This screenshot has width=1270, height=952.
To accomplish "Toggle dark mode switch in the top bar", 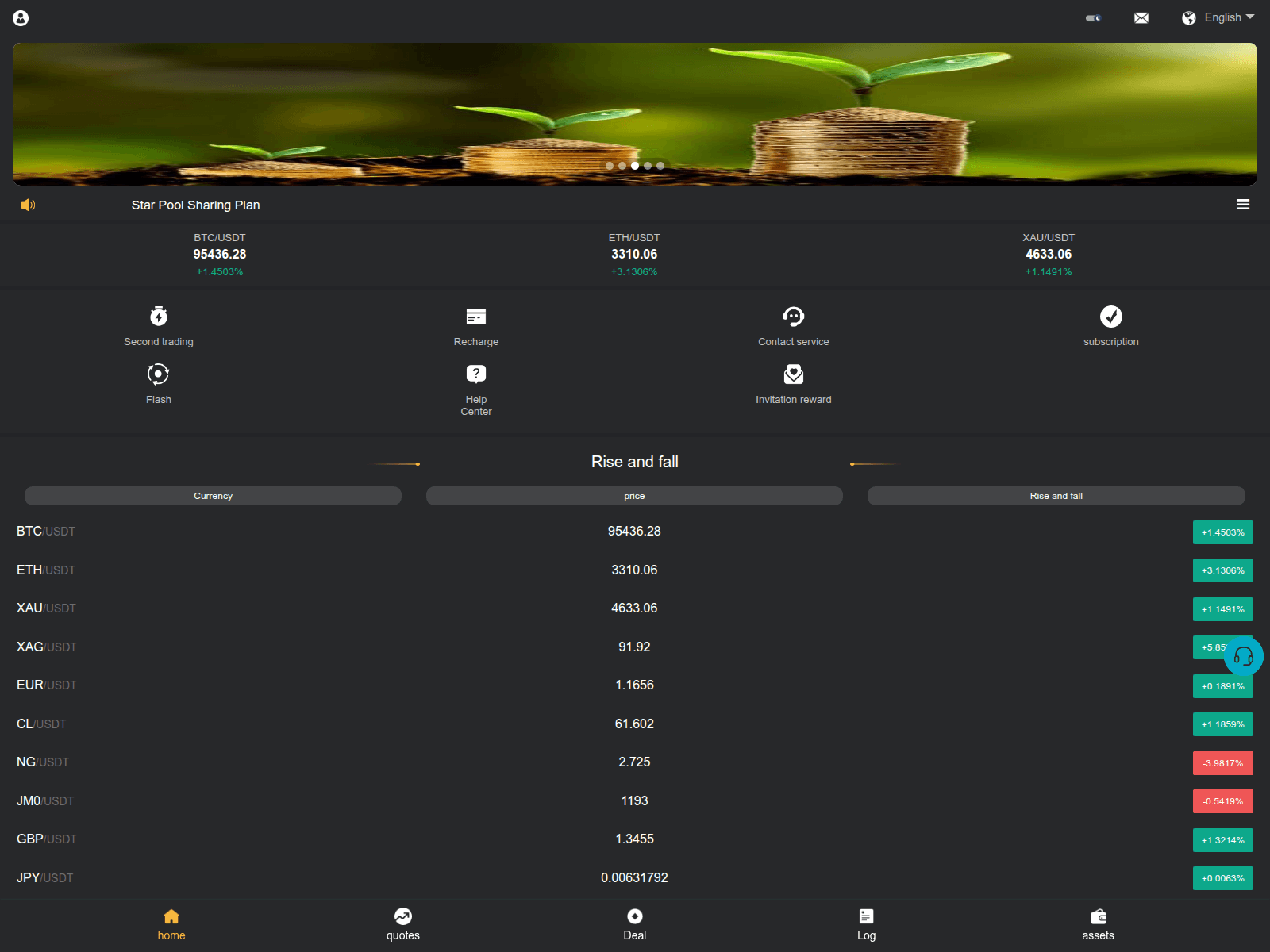I will [x=1094, y=17].
